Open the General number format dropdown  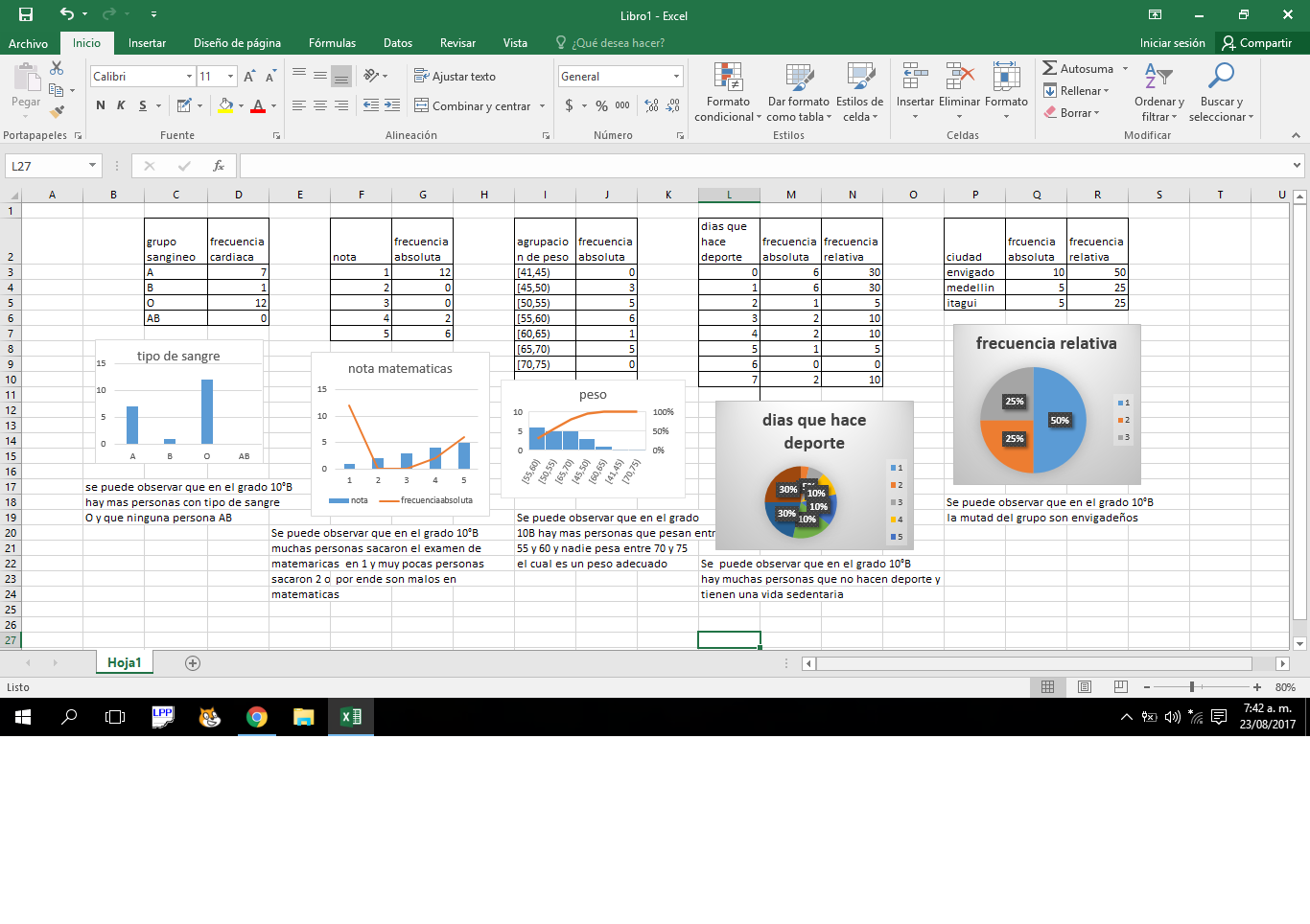(676, 75)
